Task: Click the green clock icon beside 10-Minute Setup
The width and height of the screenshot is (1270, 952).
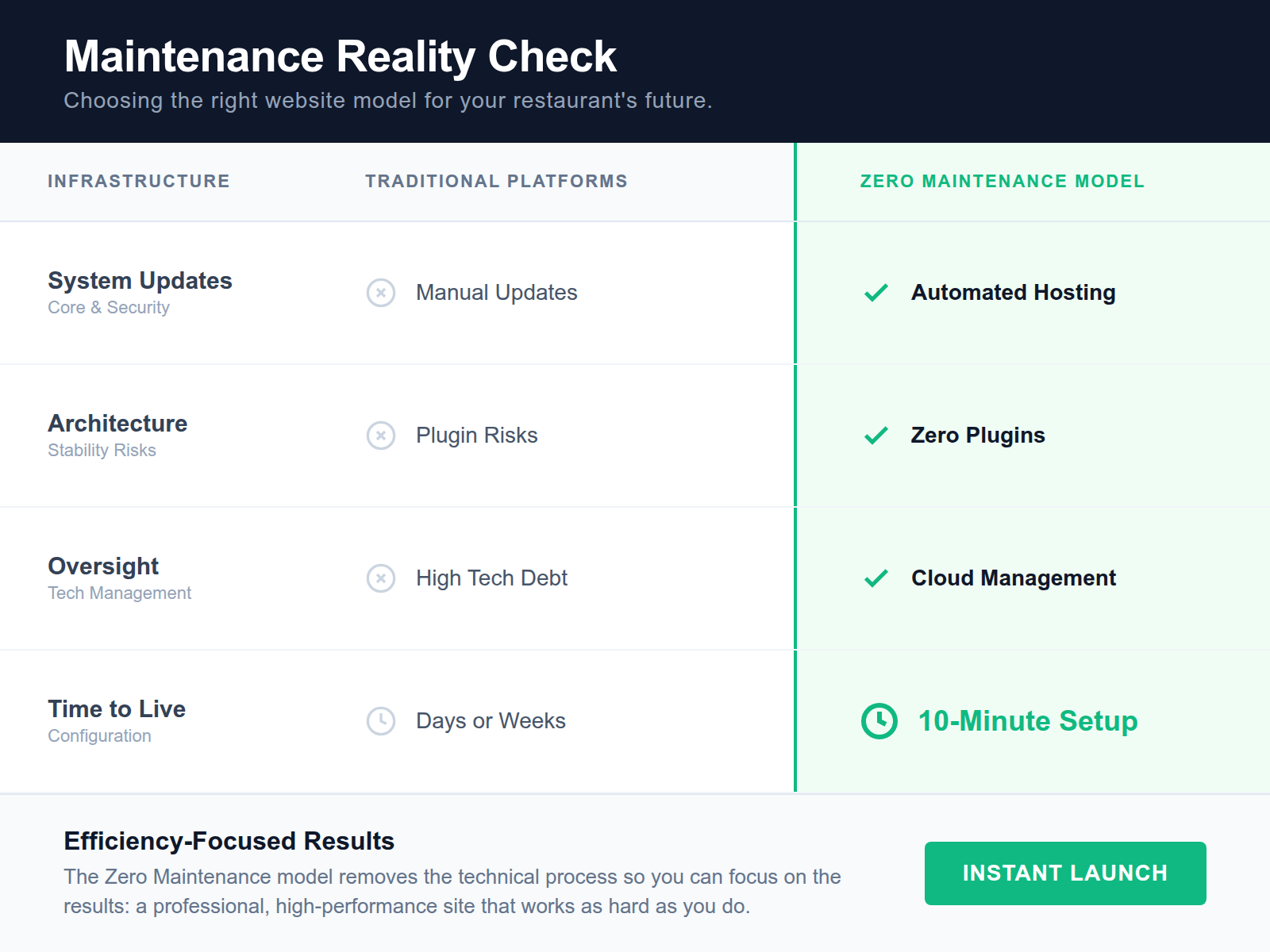Action: click(879, 721)
